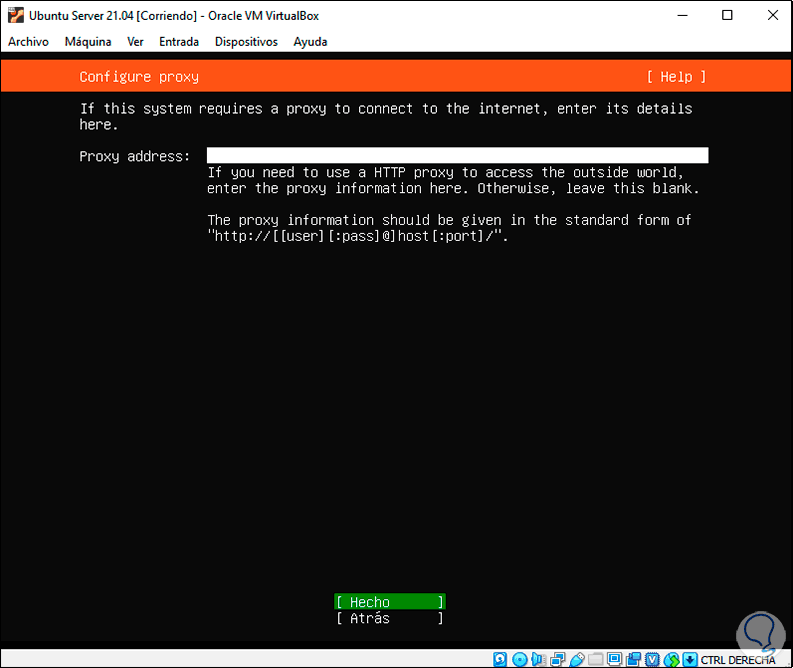
Task: Open the Ver menu
Action: pos(135,42)
